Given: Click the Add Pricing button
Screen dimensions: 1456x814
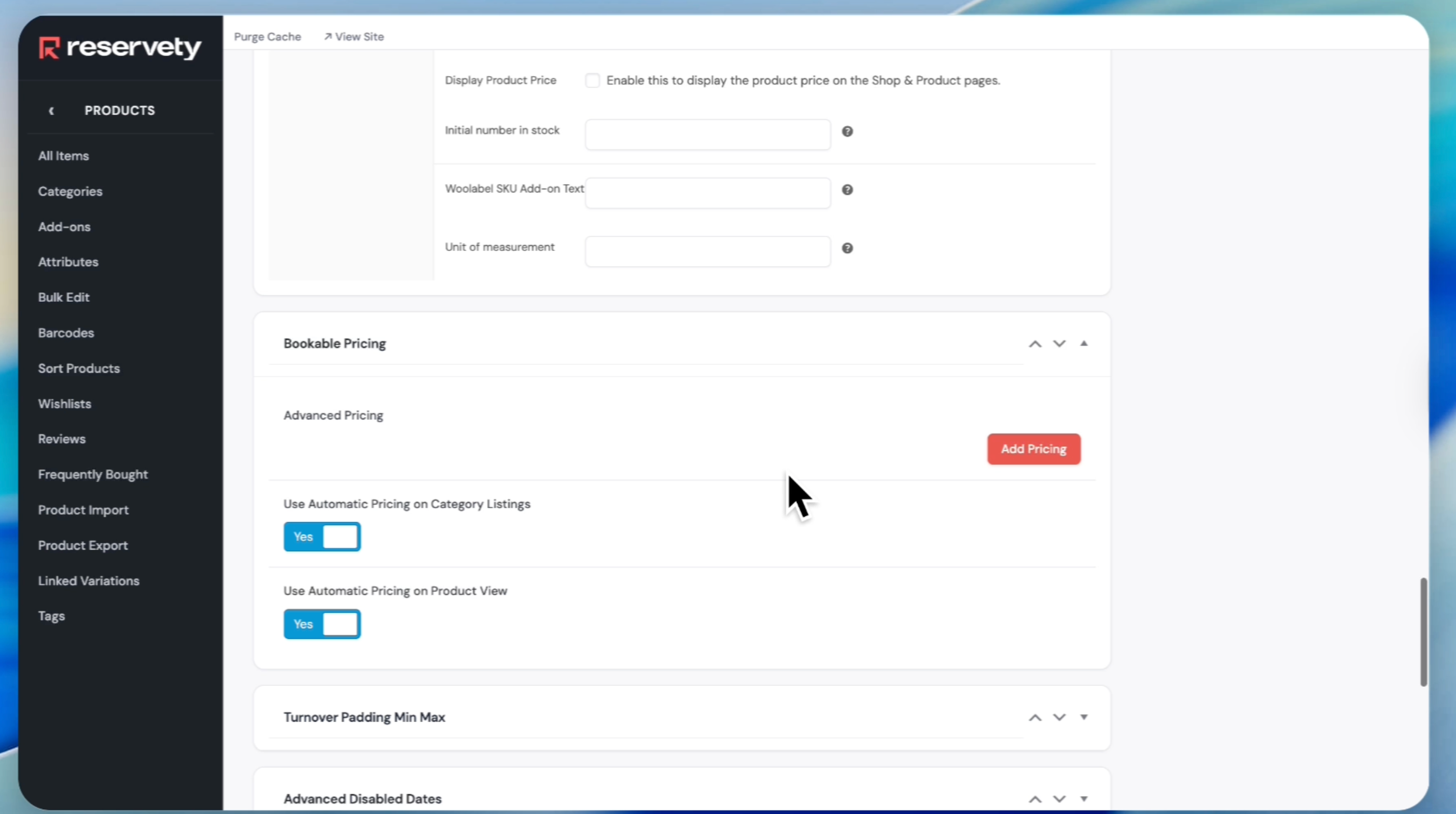Looking at the screenshot, I should pos(1033,449).
